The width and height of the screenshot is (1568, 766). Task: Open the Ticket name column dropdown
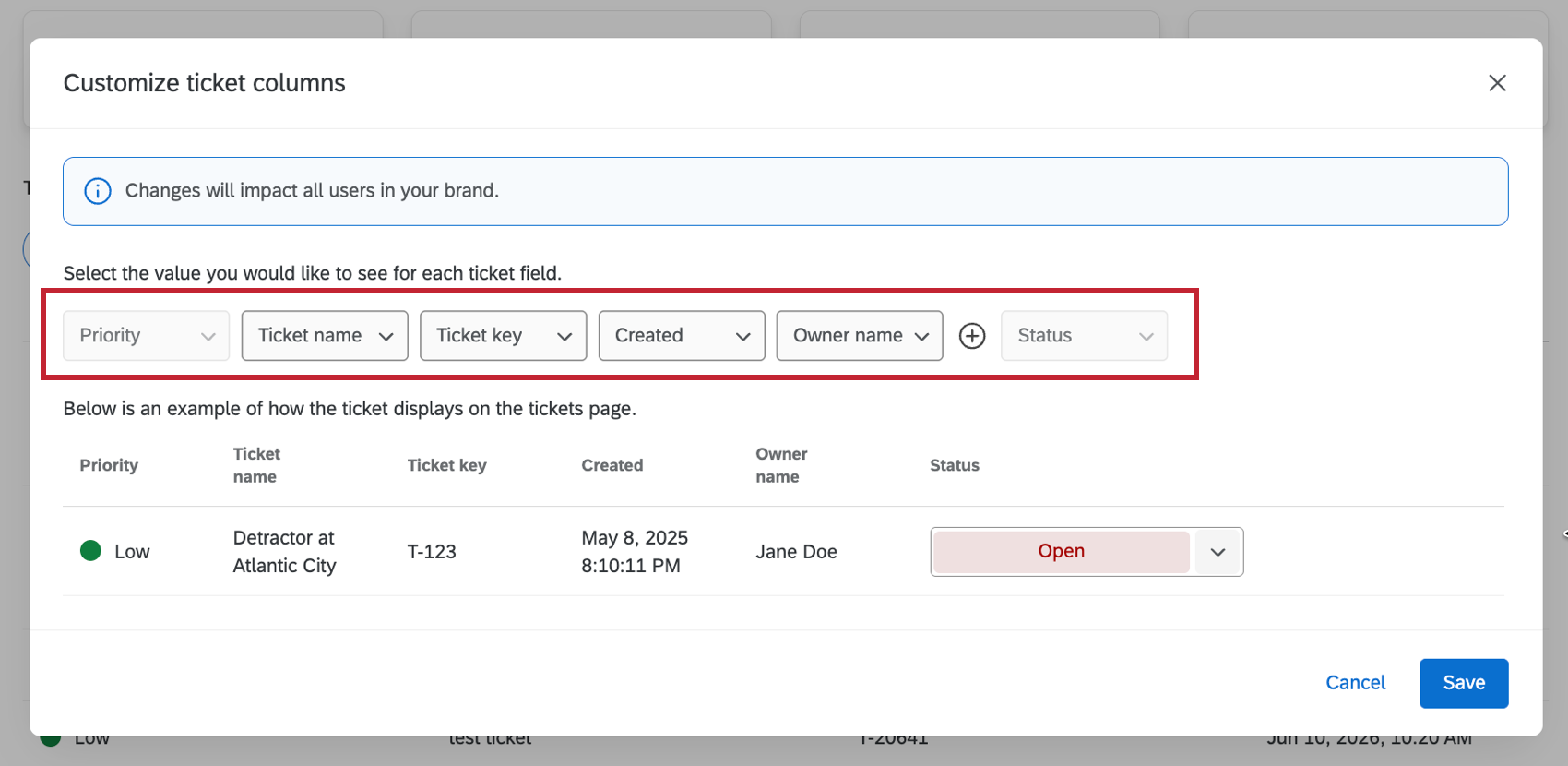pos(325,336)
